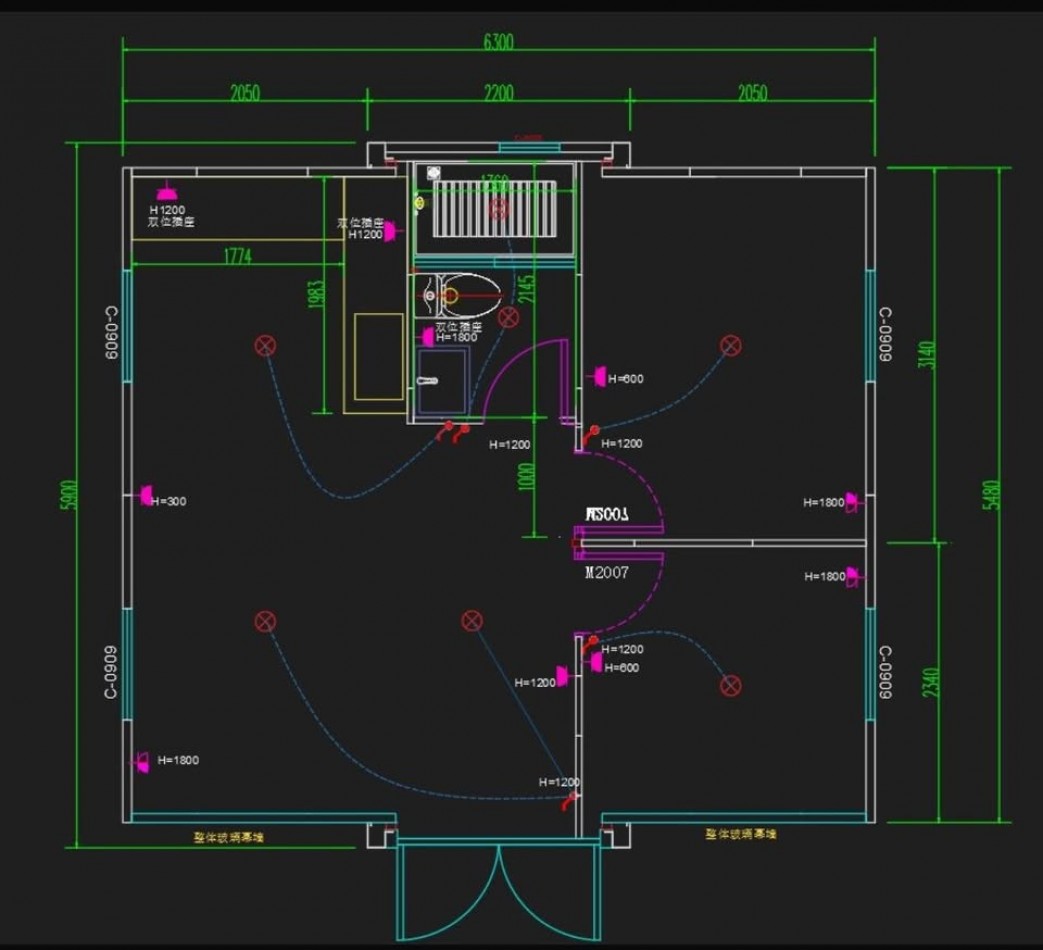This screenshot has width=1043, height=950.
Task: Click the 2200 middle dimension text at top
Action: click(x=498, y=93)
